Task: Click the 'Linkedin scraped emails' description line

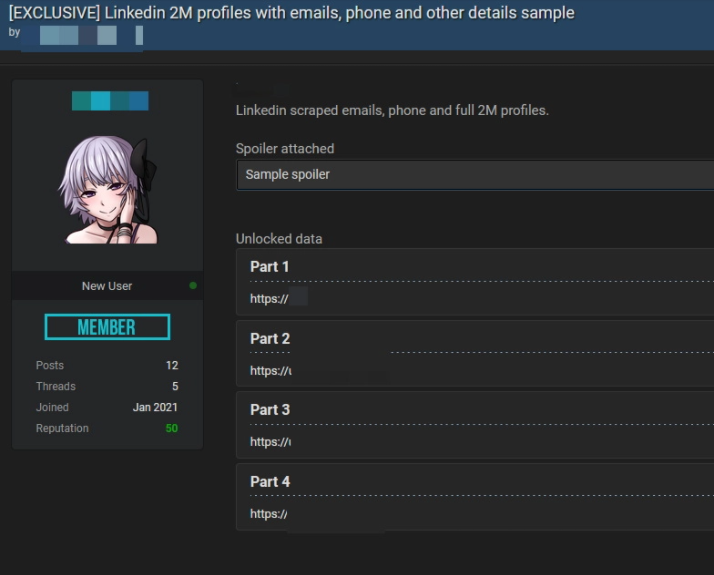Action: pos(393,111)
